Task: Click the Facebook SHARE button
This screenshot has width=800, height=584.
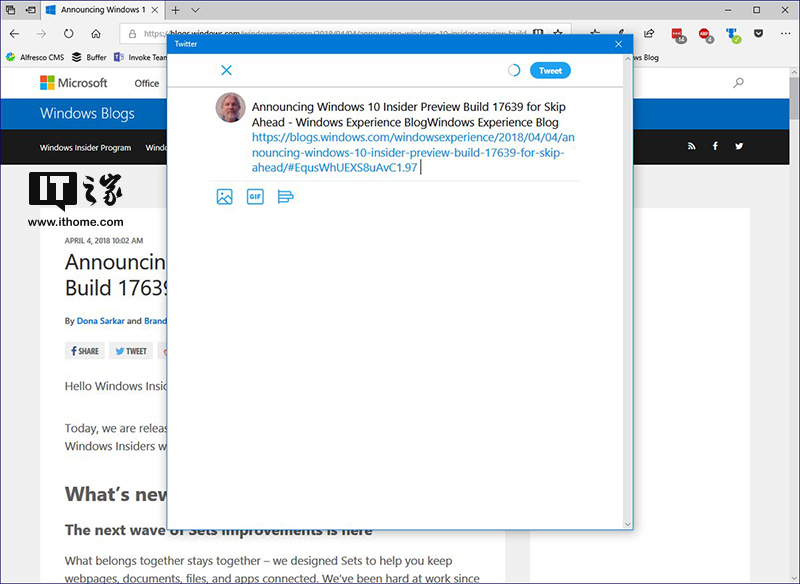Action: tap(85, 351)
